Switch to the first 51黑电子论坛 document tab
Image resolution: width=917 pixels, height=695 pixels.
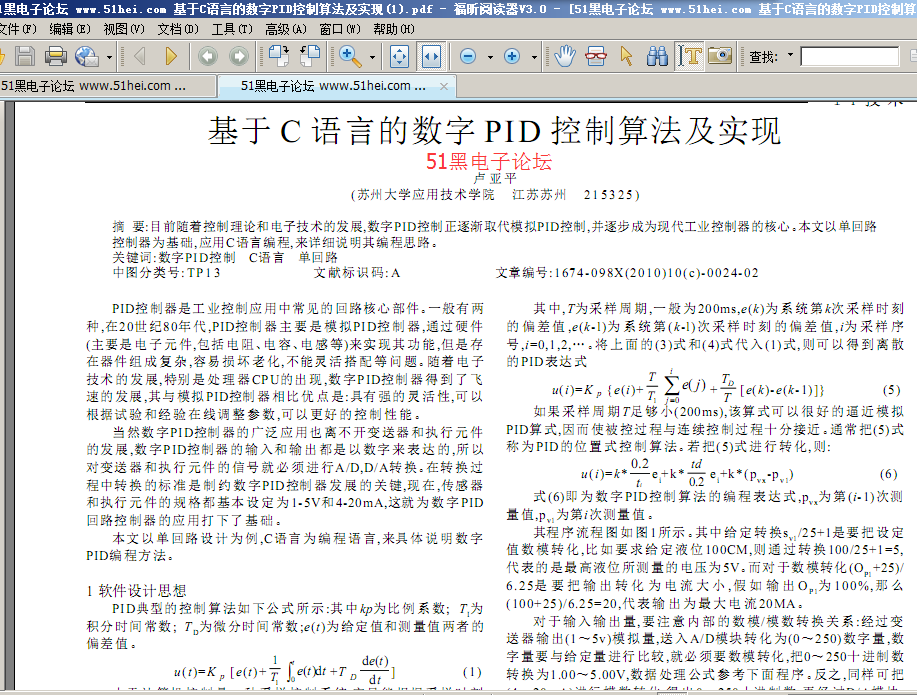click(107, 86)
